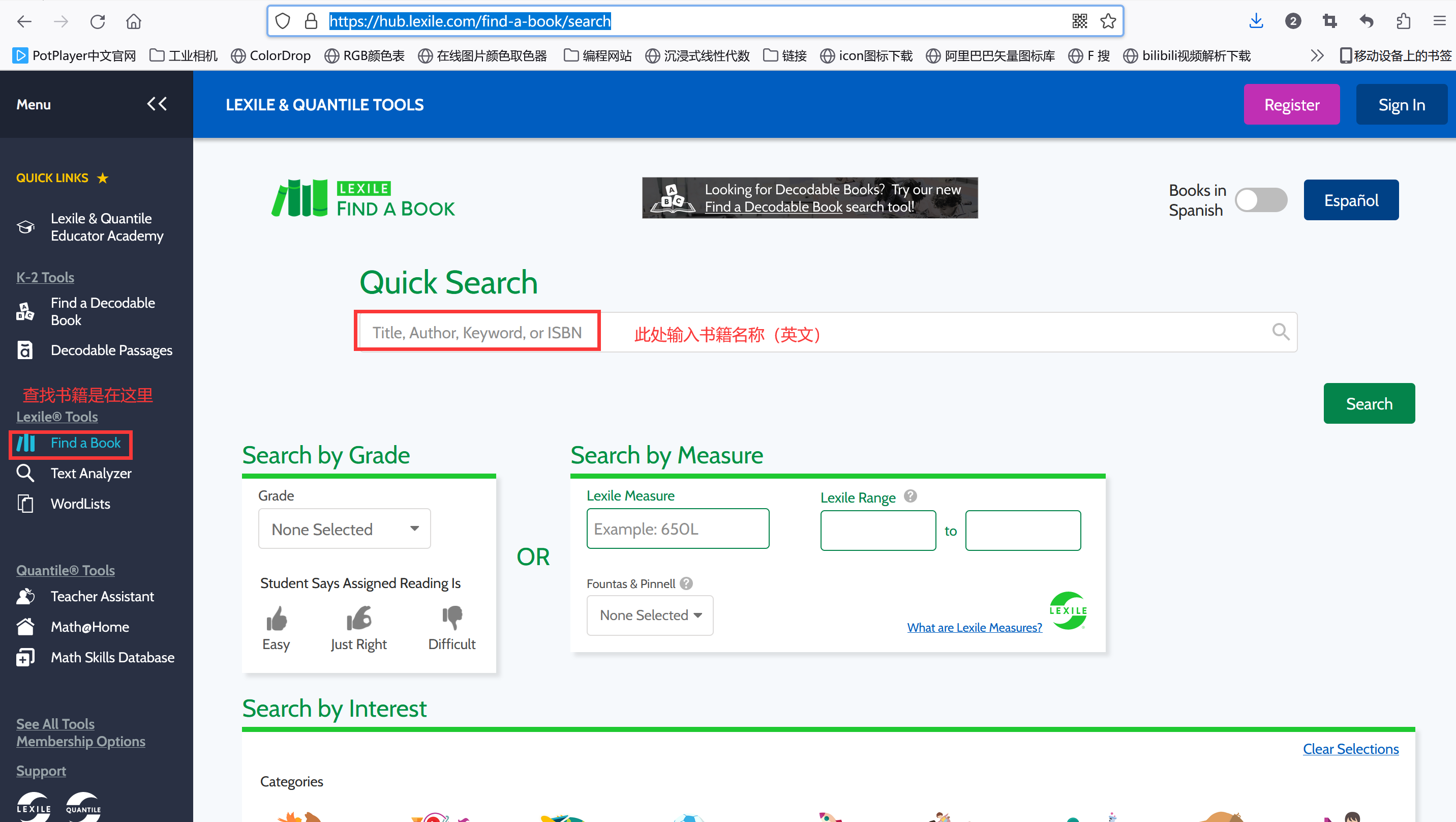The height and width of the screenshot is (822, 1456).
Task: Click the Quantile logo at sidebar bottom
Action: (x=83, y=807)
